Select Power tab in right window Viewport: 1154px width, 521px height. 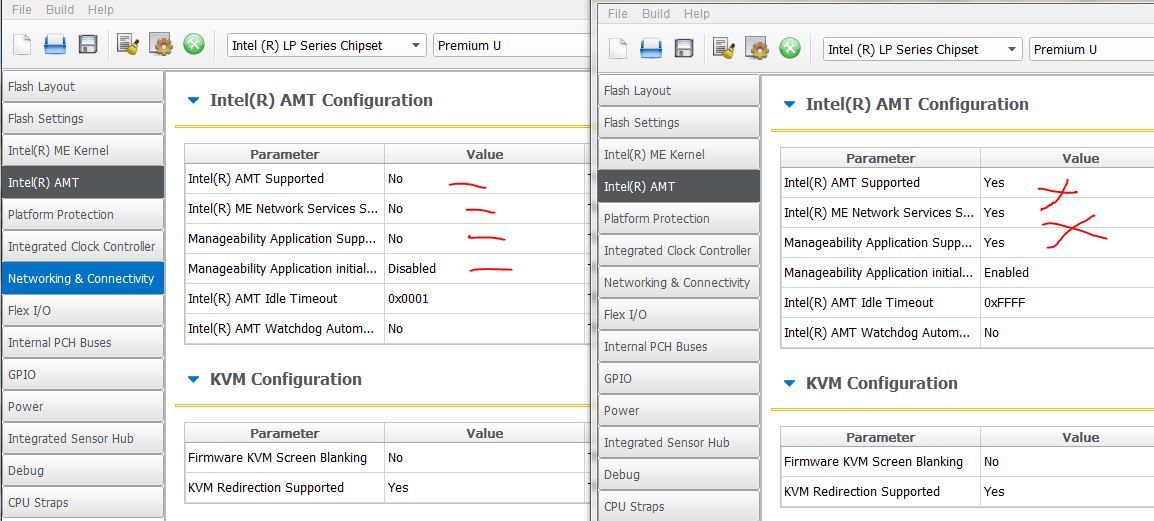pyautogui.click(x=679, y=411)
